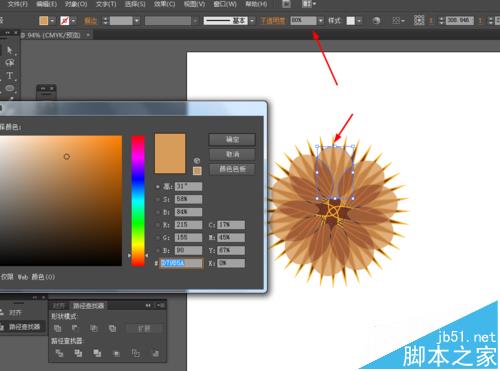The height and width of the screenshot is (371, 500).
Task: Click the Recolor Artwork globe icon
Action: [x=376, y=21]
